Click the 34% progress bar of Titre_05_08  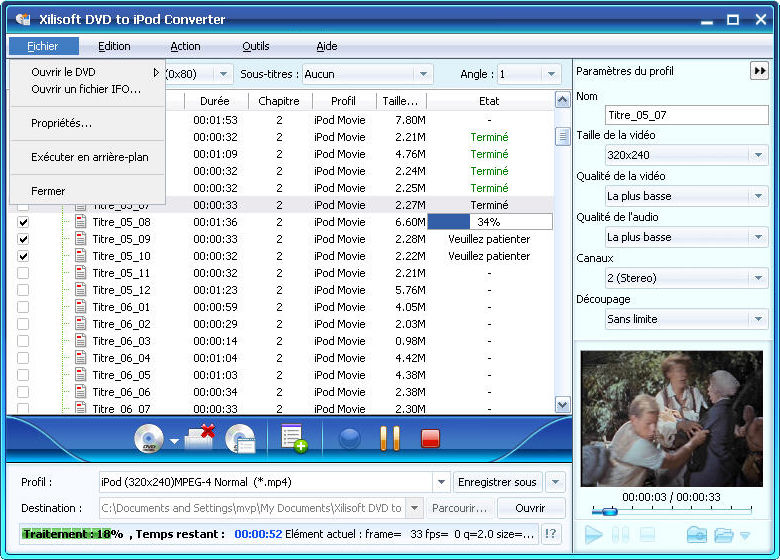(x=489, y=222)
